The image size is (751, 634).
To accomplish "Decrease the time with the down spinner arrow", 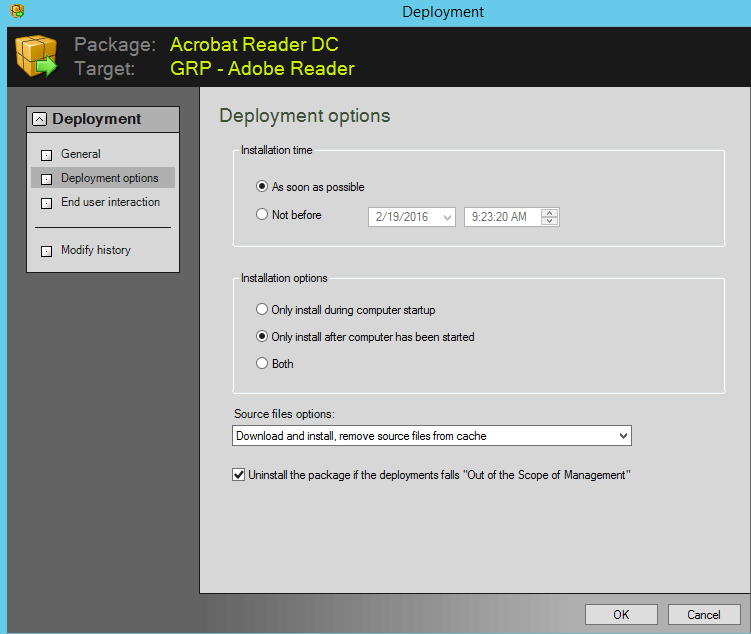I will 549,221.
